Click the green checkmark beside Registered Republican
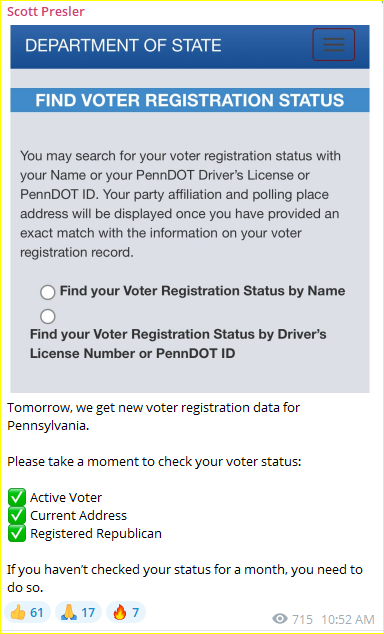384x634 pixels. click(x=17, y=533)
